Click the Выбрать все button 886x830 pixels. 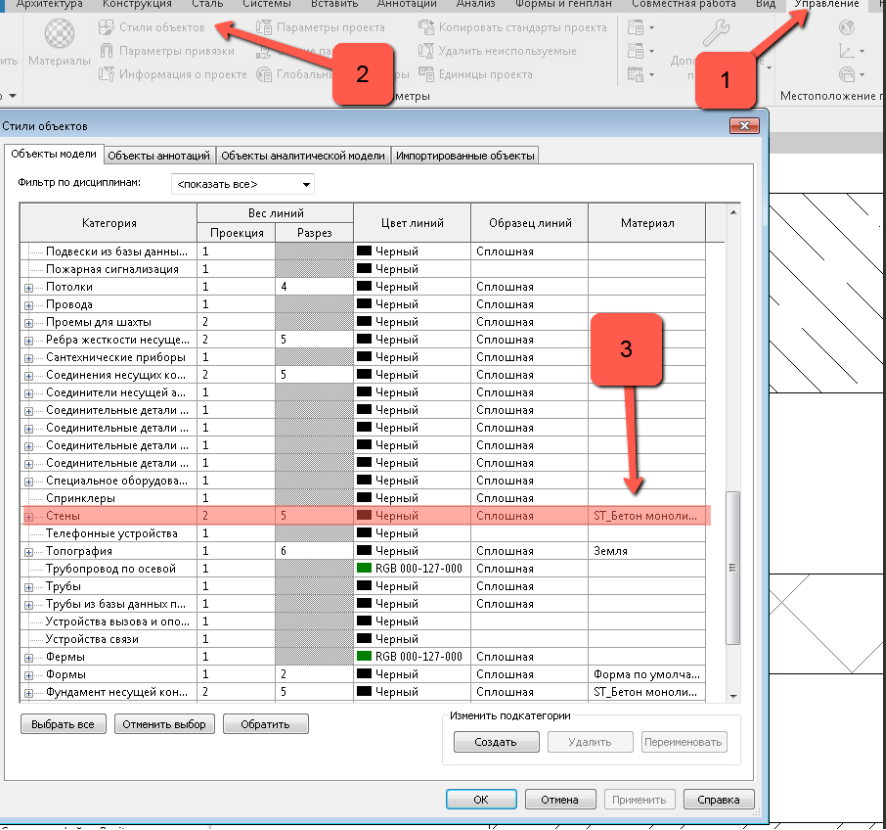click(63, 724)
